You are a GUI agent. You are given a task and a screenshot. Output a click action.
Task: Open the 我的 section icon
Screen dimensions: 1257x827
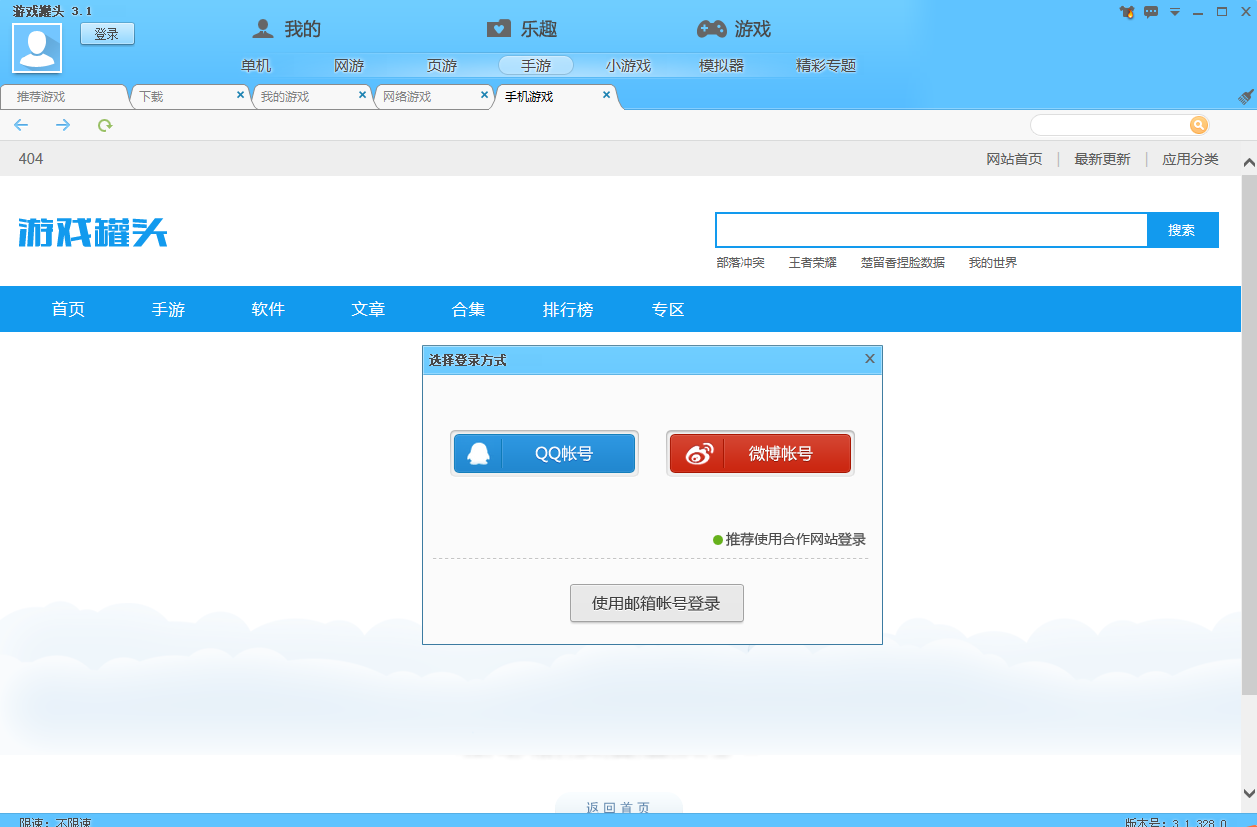[x=262, y=29]
